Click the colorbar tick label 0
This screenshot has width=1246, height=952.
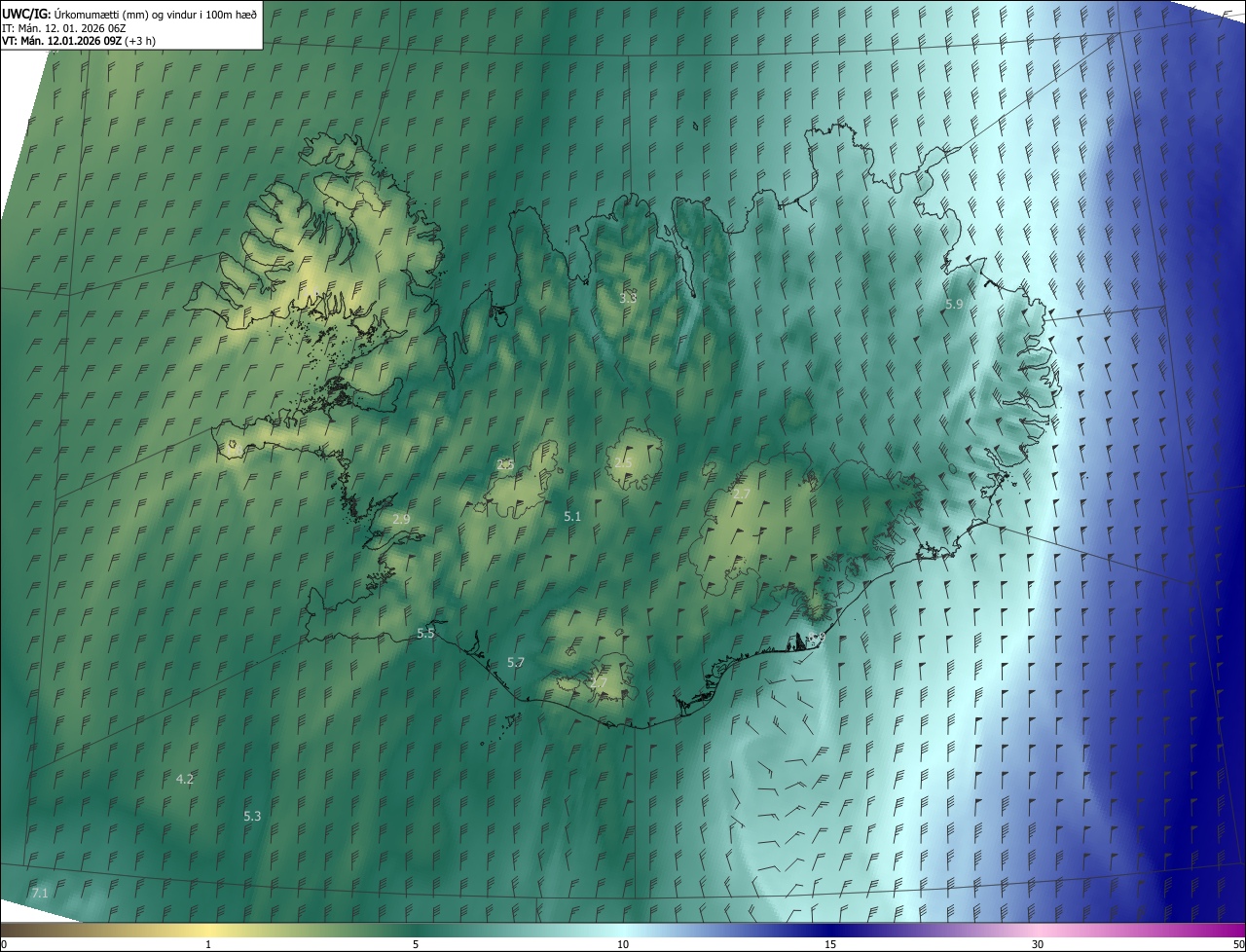point(4,945)
